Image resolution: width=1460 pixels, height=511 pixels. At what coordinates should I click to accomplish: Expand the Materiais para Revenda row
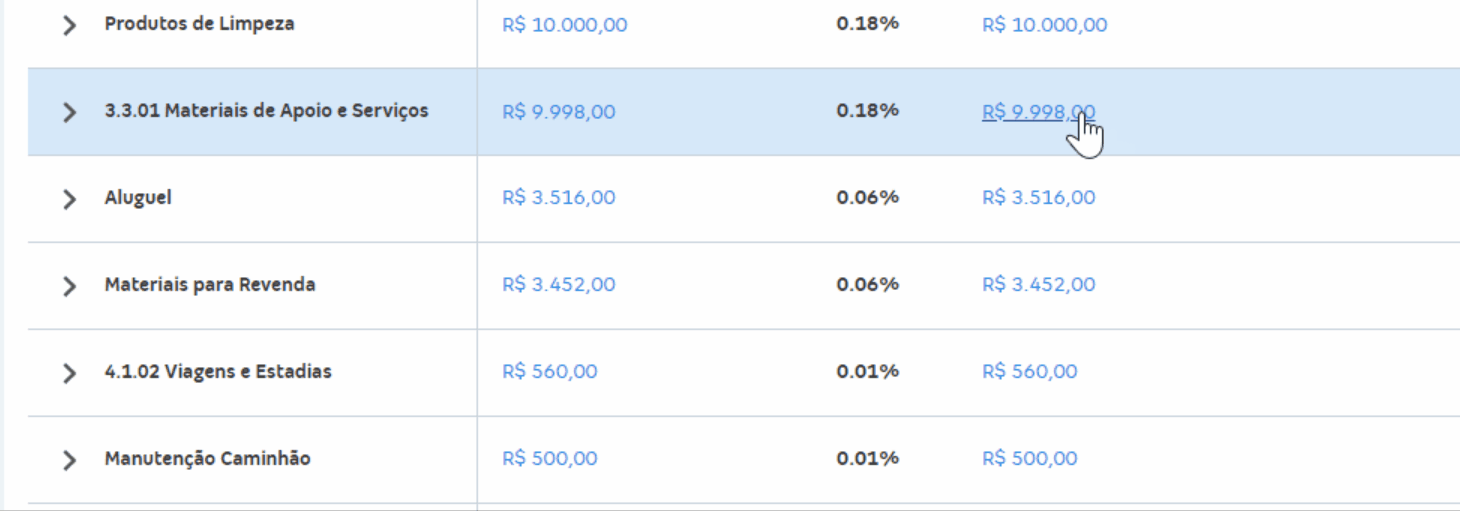pos(69,286)
